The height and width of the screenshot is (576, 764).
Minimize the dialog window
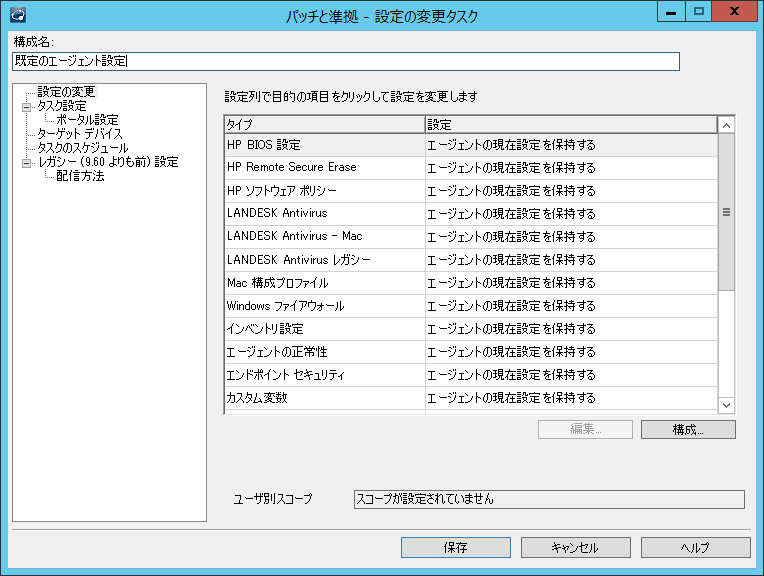pyautogui.click(x=671, y=11)
